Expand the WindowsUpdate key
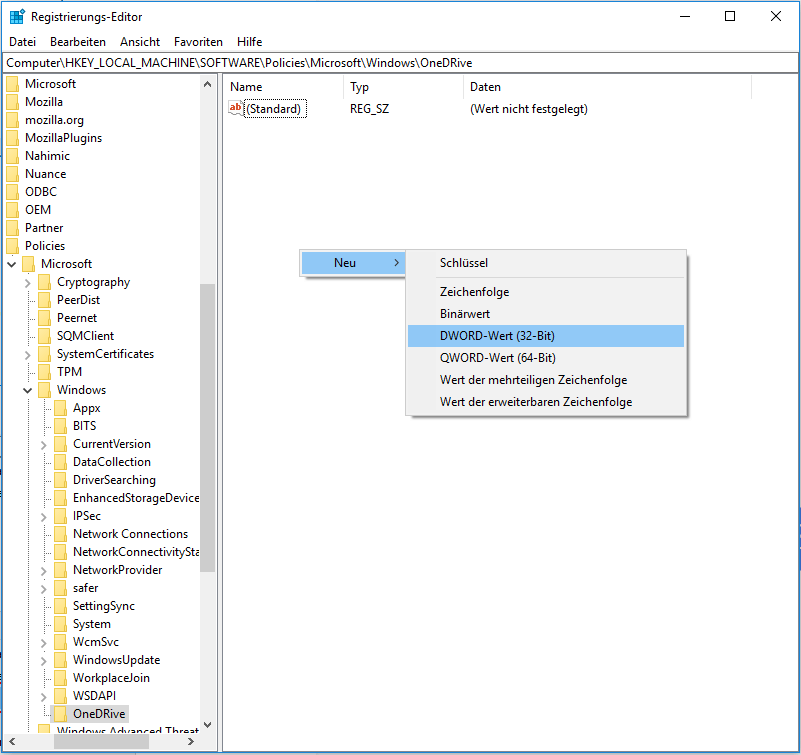801x755 pixels. click(43, 660)
